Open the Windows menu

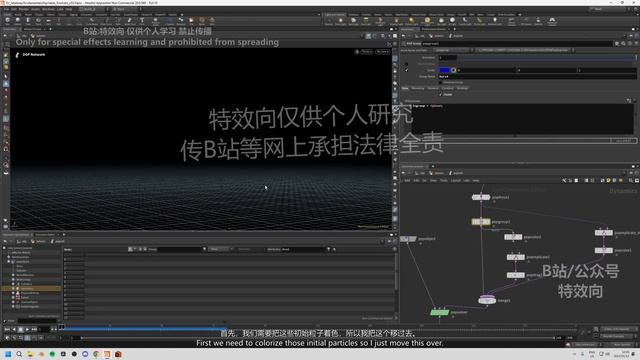[x=48, y=9]
